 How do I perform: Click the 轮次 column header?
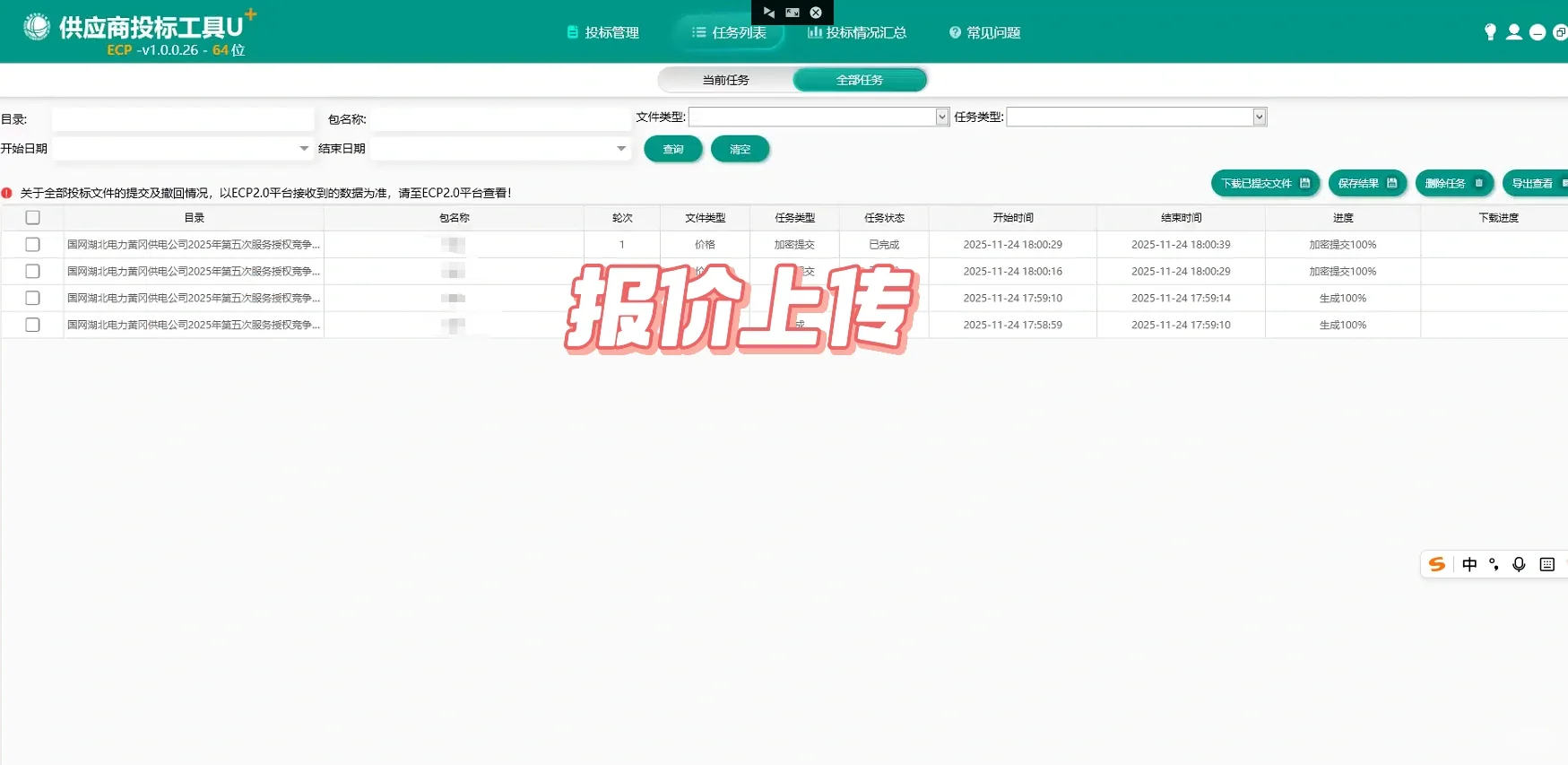click(x=622, y=218)
